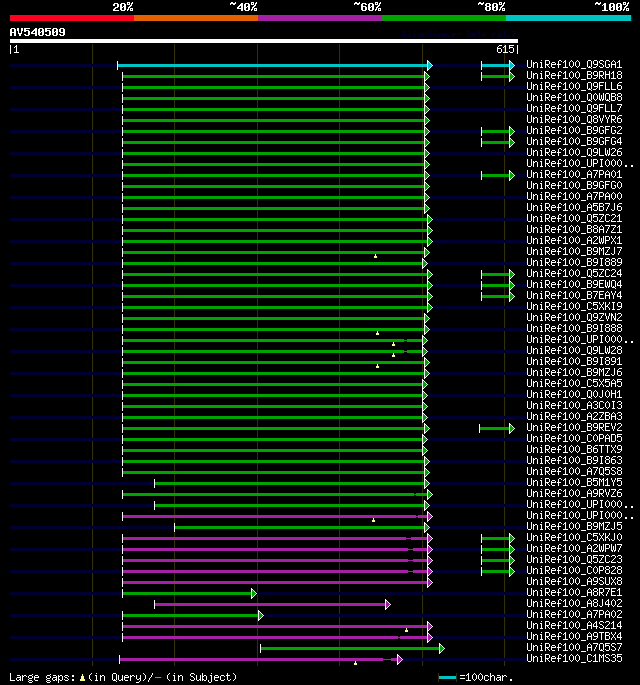Image resolution: width=640 pixels, height=685 pixels.
Task: Select the UniRef100_C5XKI9 label
Action: tap(574, 307)
